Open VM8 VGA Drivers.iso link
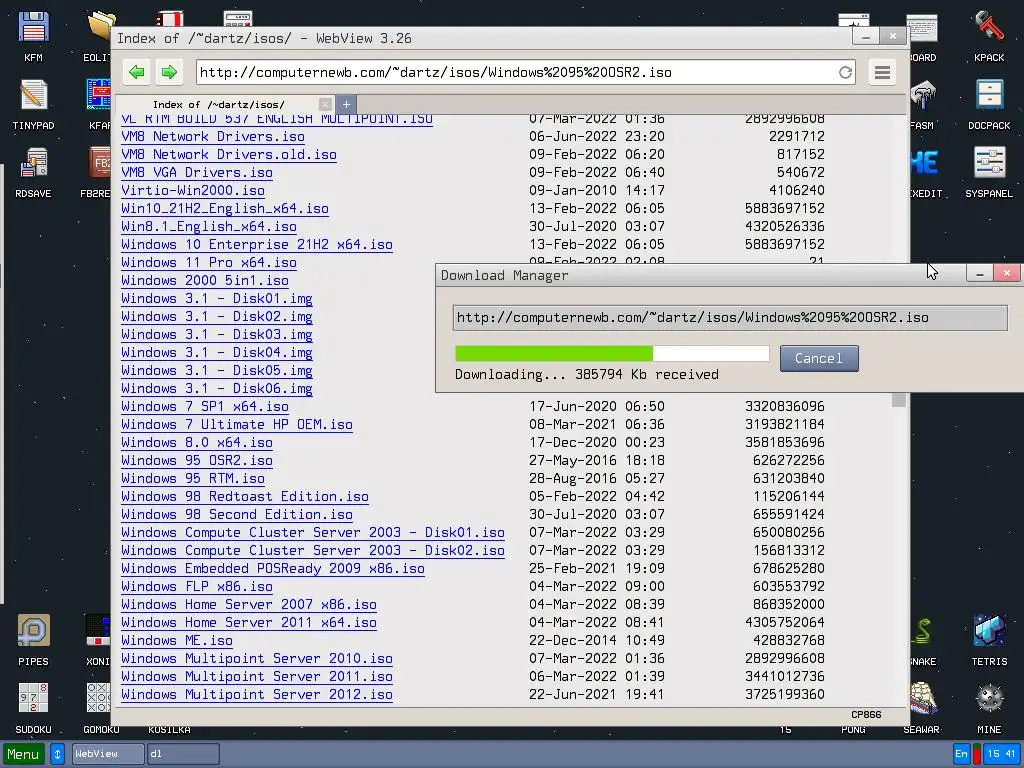This screenshot has height=768, width=1024. coord(197,172)
